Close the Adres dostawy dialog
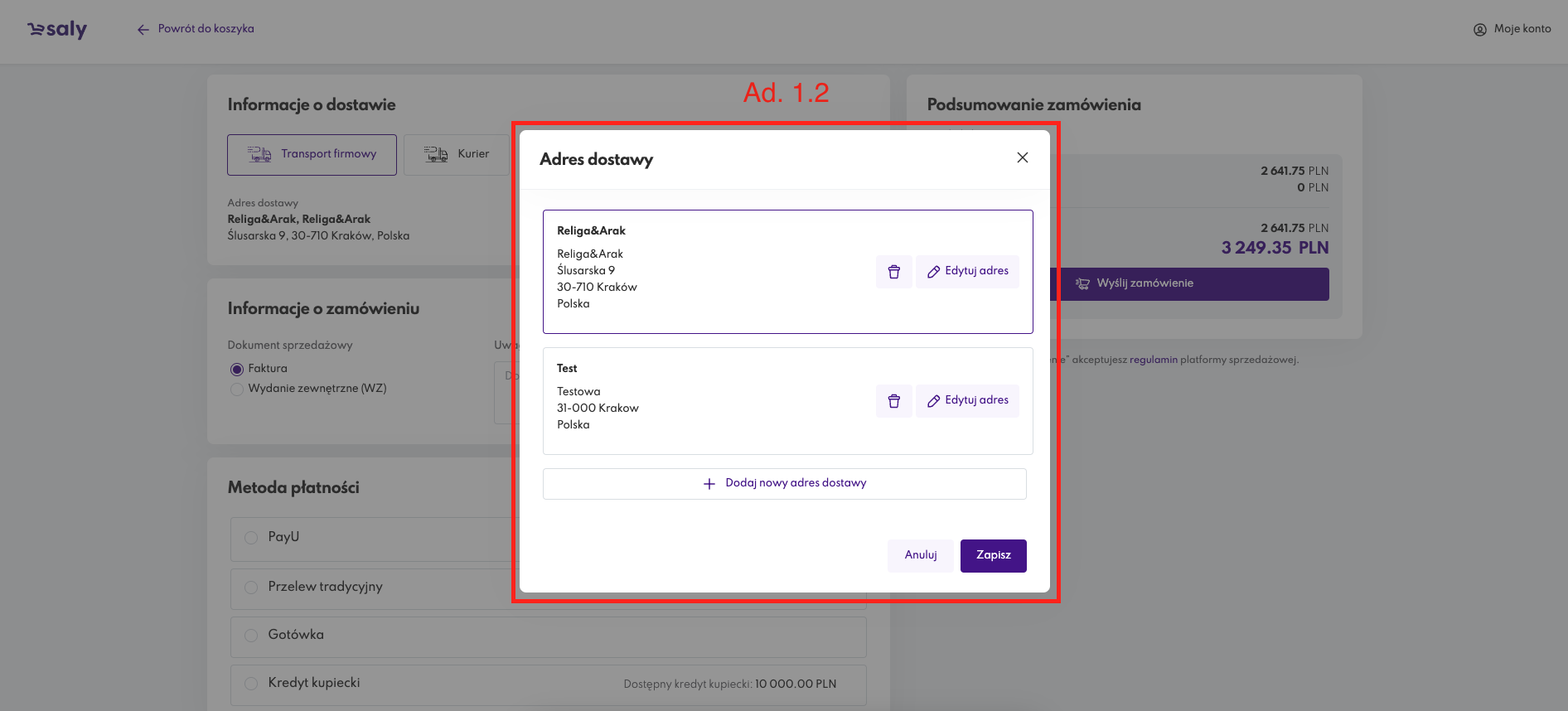Viewport: 1568px width, 711px height. tap(1022, 157)
